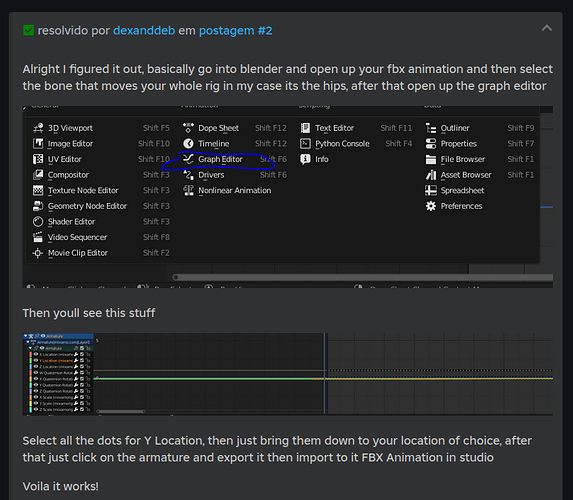
Task: Click the Dope Sheet icon
Action: click(x=188, y=128)
